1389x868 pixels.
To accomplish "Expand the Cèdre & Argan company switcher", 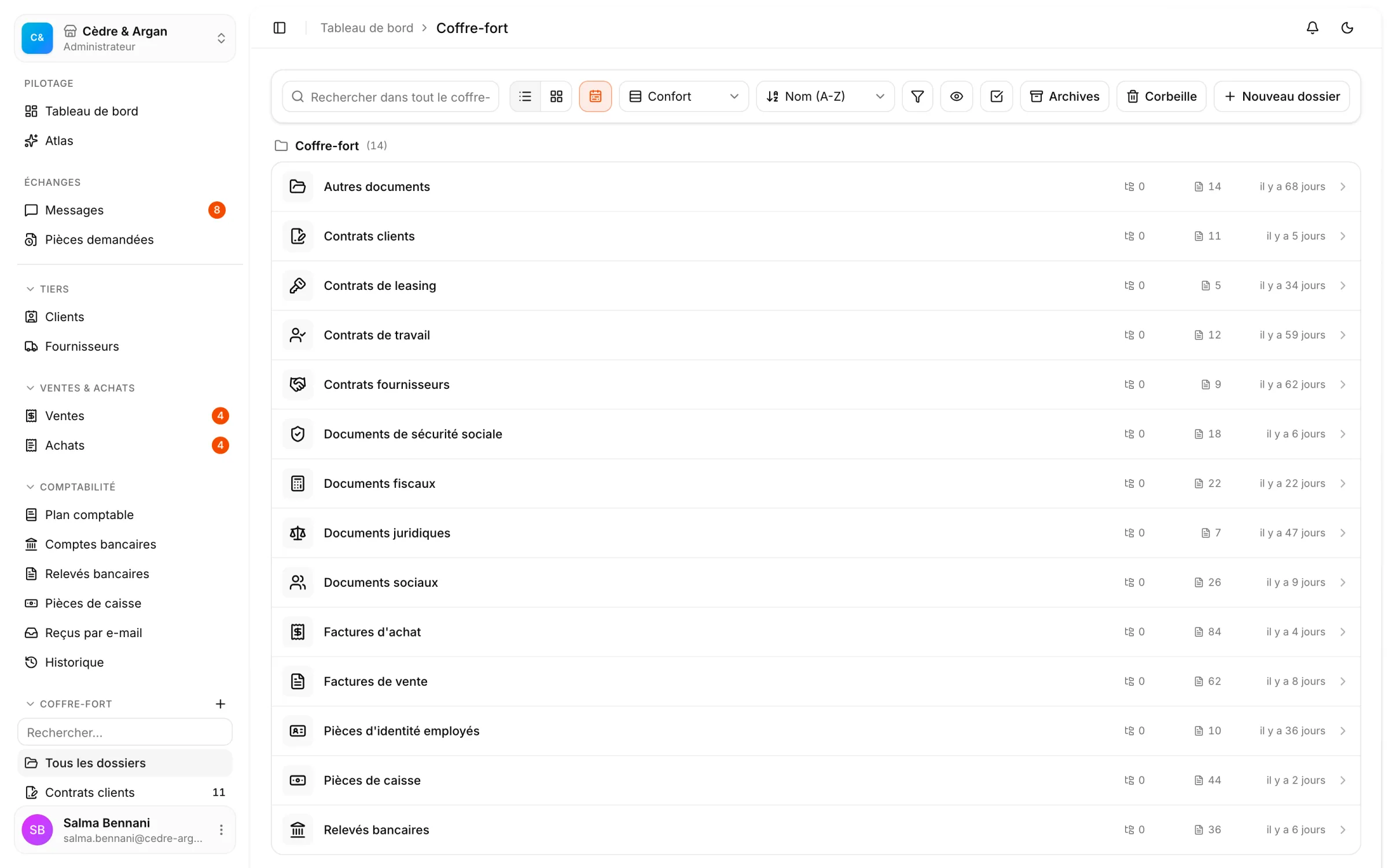I will 125,38.
